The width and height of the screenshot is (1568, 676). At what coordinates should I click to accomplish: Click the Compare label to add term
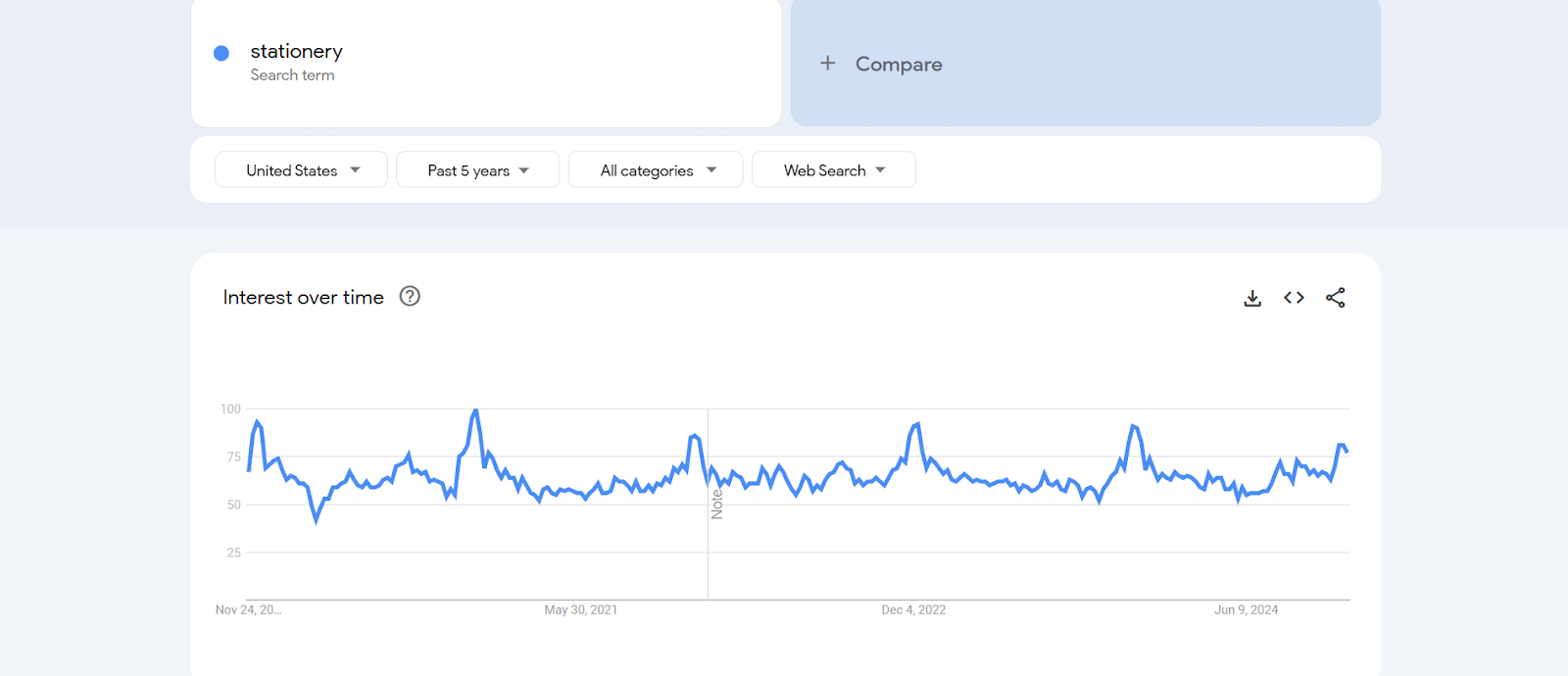pyautogui.click(x=899, y=64)
